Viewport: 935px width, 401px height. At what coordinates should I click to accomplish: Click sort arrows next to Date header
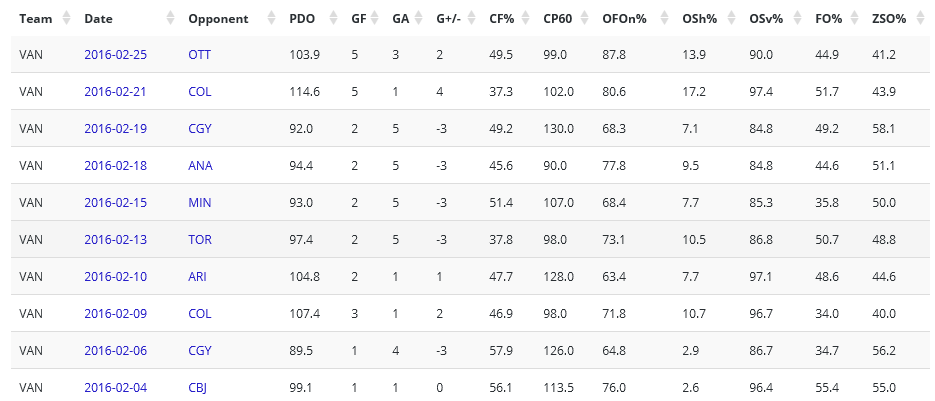pyautogui.click(x=169, y=19)
